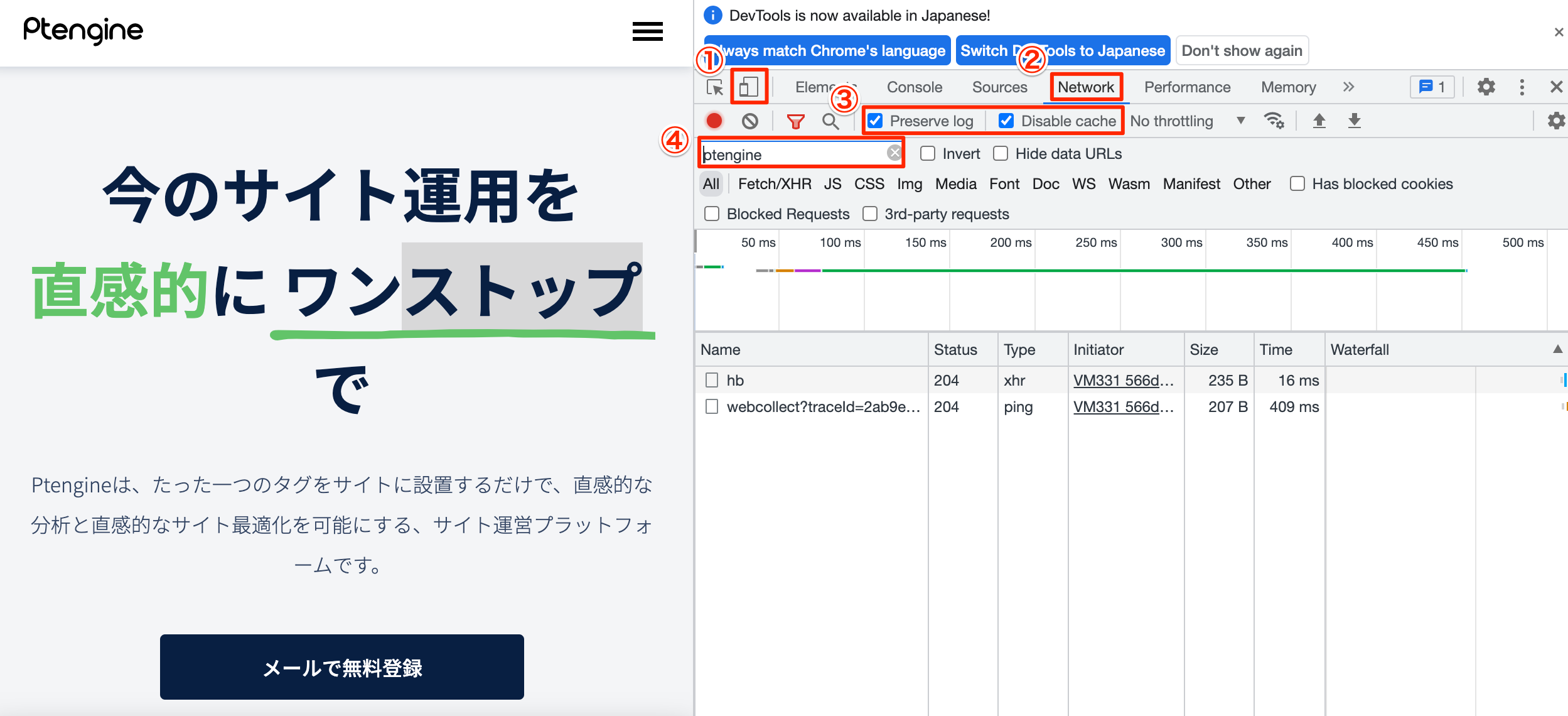Filter requests by Font type

click(x=1004, y=183)
